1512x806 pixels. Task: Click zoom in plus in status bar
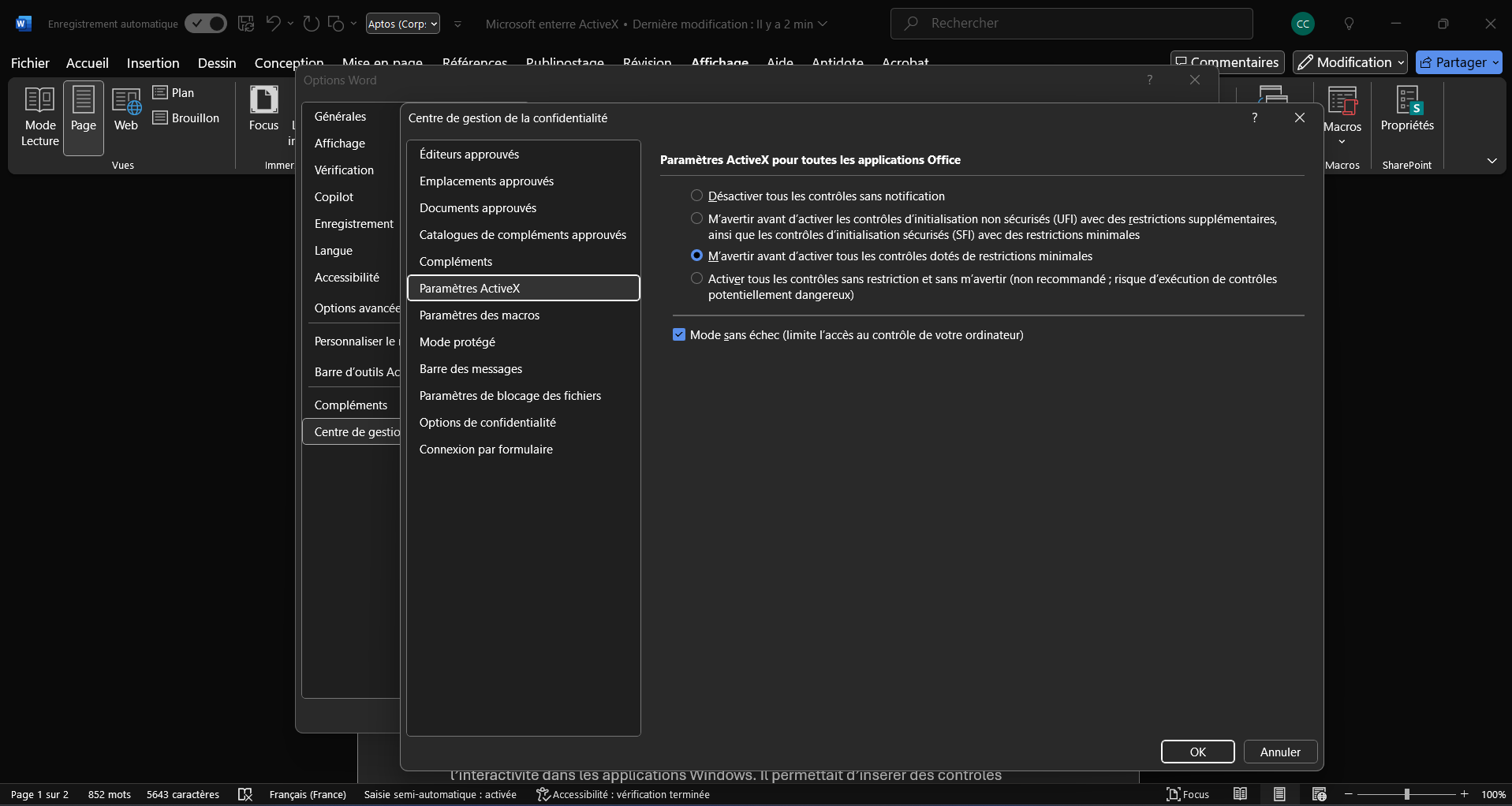click(x=1465, y=794)
